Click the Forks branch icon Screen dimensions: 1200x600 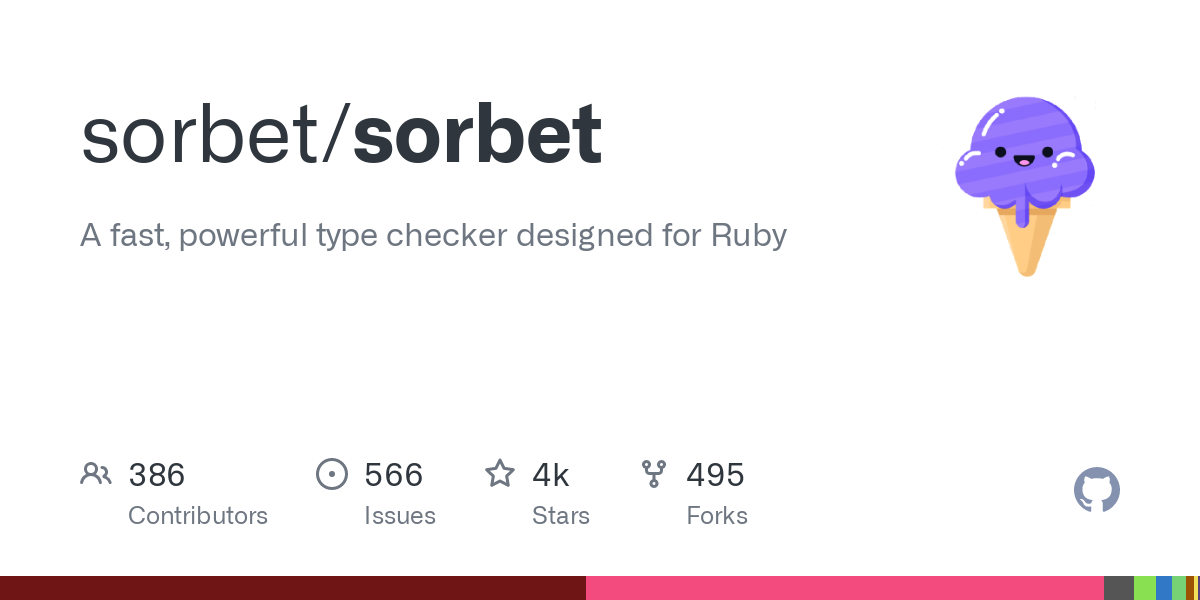point(654,473)
